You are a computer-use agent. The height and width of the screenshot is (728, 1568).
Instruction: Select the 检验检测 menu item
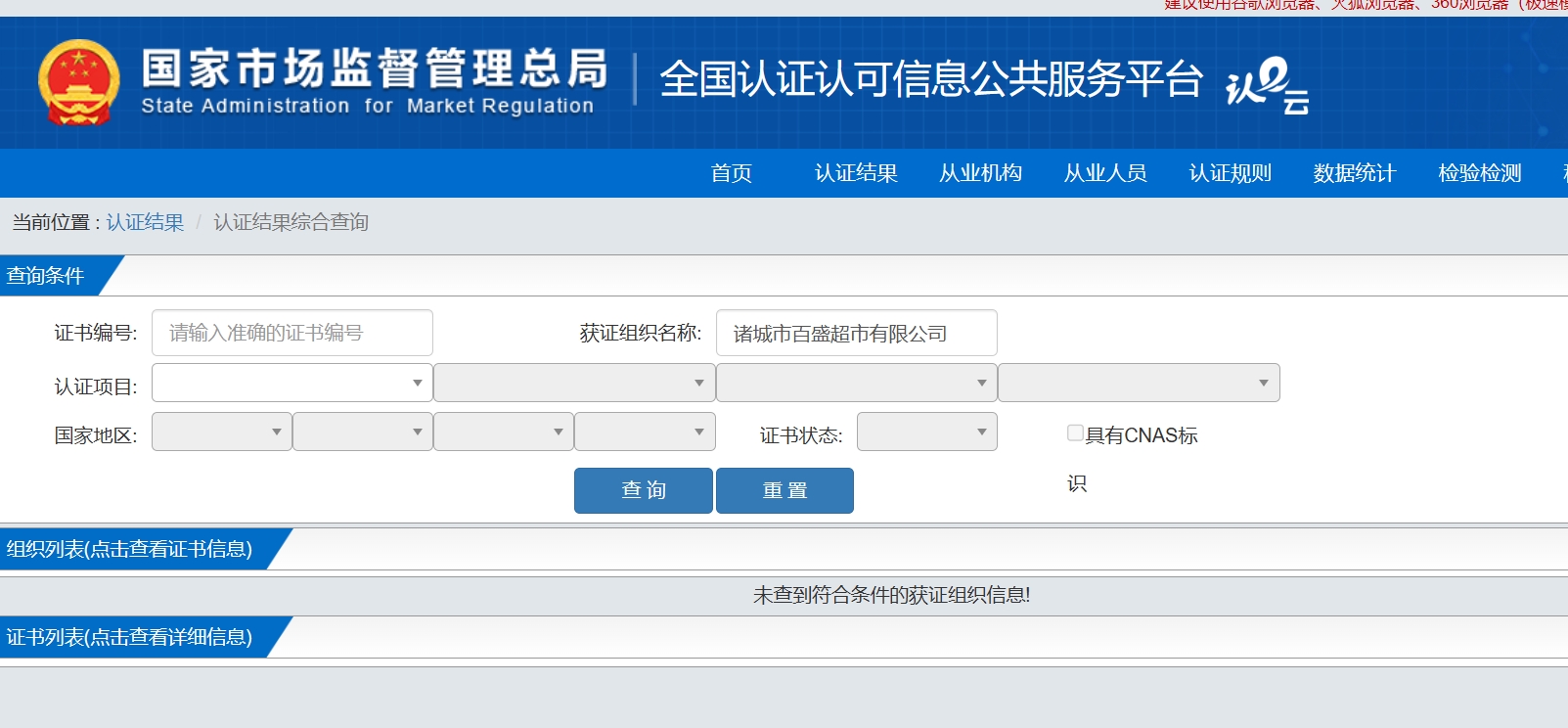[1479, 173]
